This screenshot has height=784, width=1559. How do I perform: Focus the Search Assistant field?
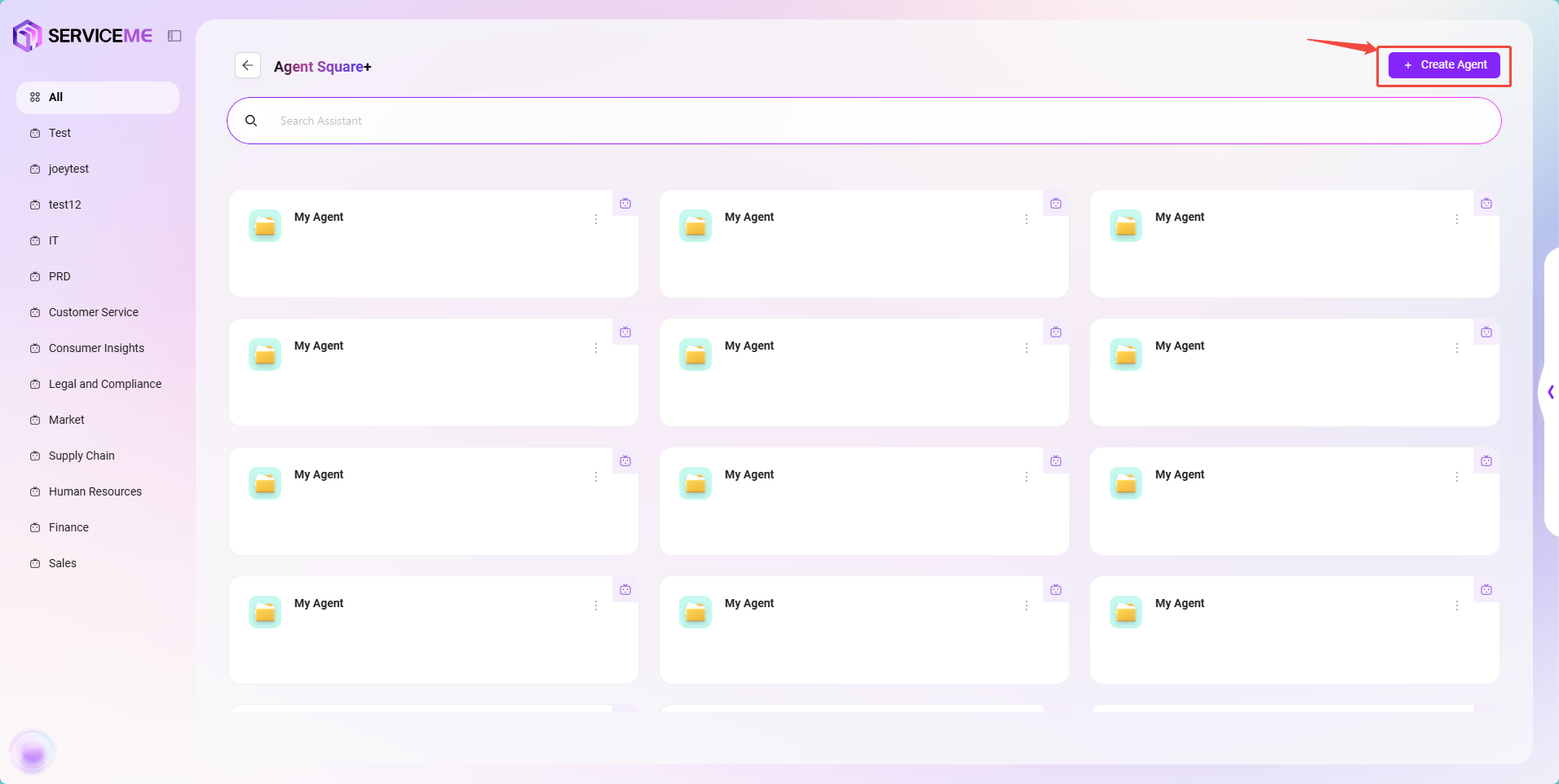pyautogui.click(x=864, y=121)
